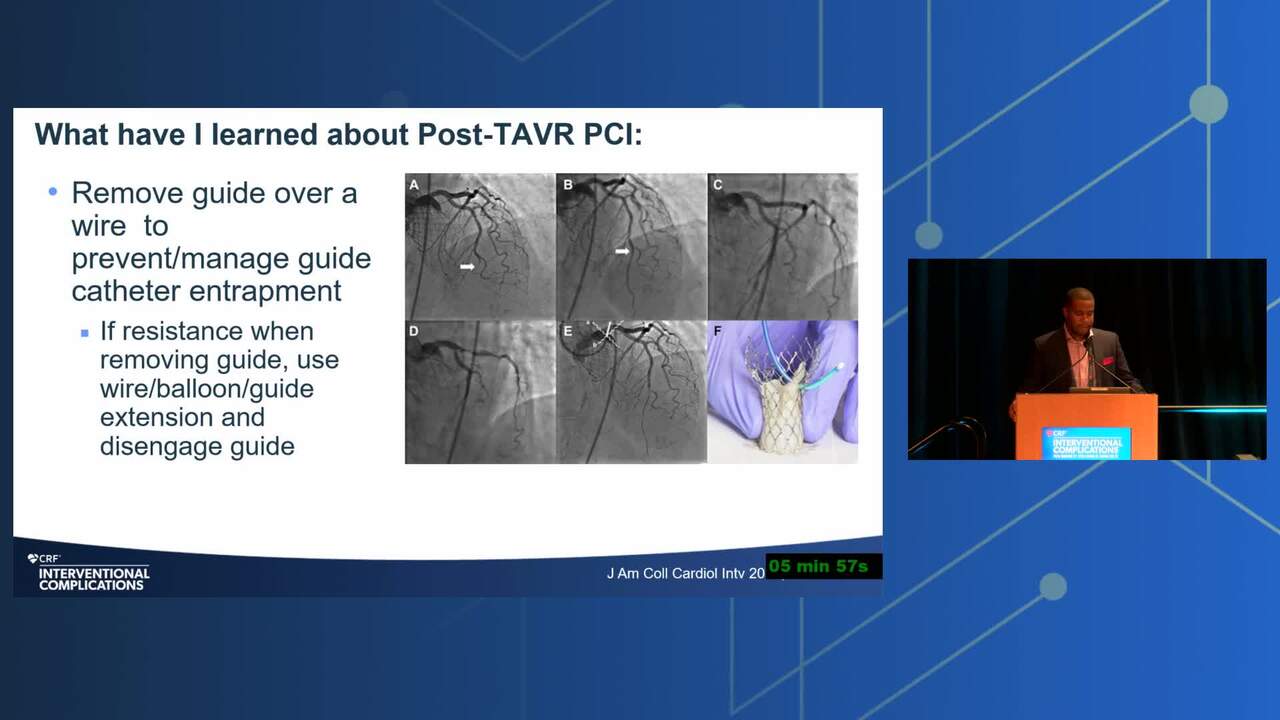Click the podium Interventional Complications sign
The width and height of the screenshot is (1280, 720).
coord(1086,443)
